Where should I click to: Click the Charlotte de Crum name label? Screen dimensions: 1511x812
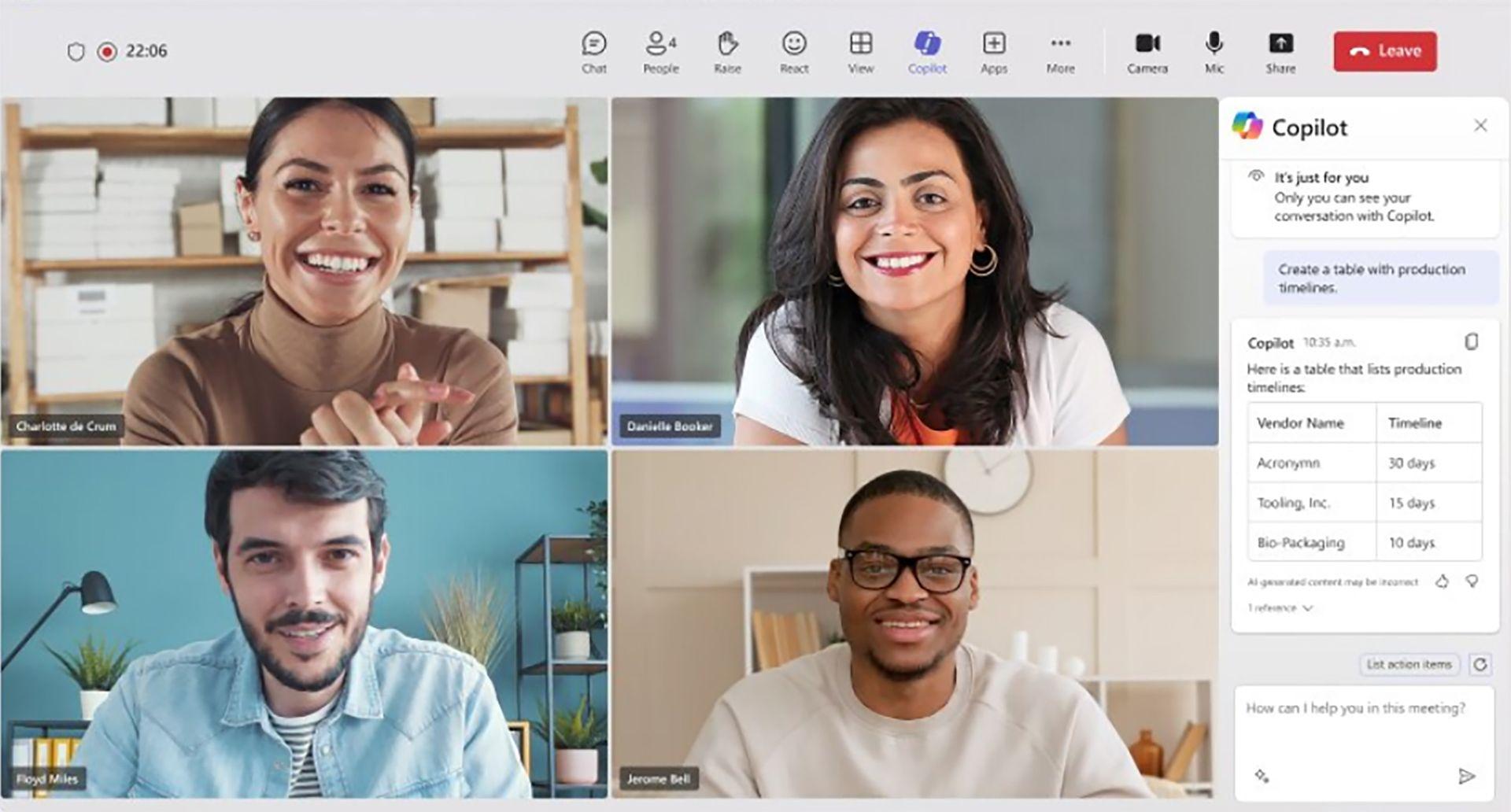(x=66, y=426)
